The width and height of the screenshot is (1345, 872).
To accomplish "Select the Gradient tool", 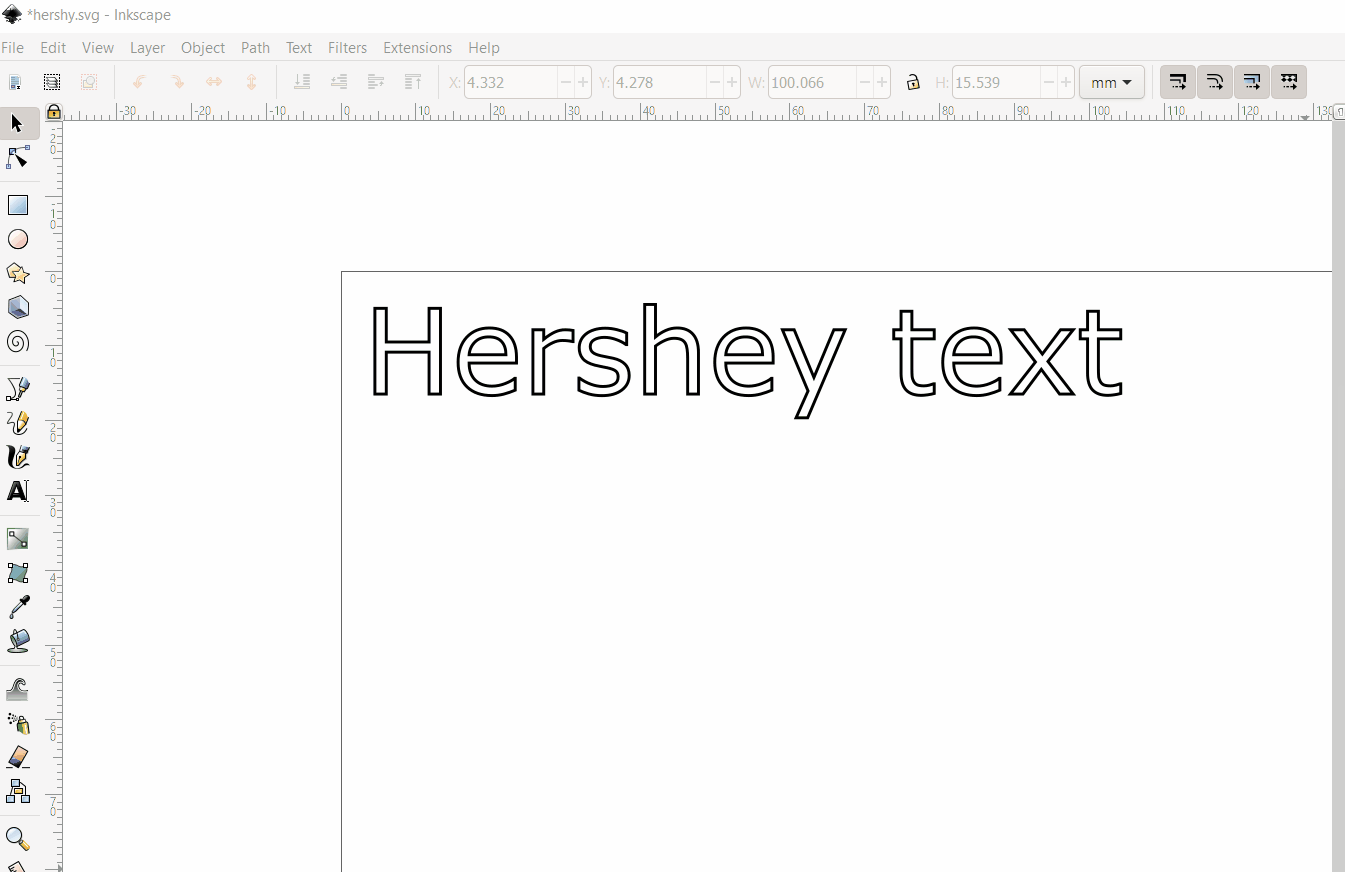I will 18,539.
